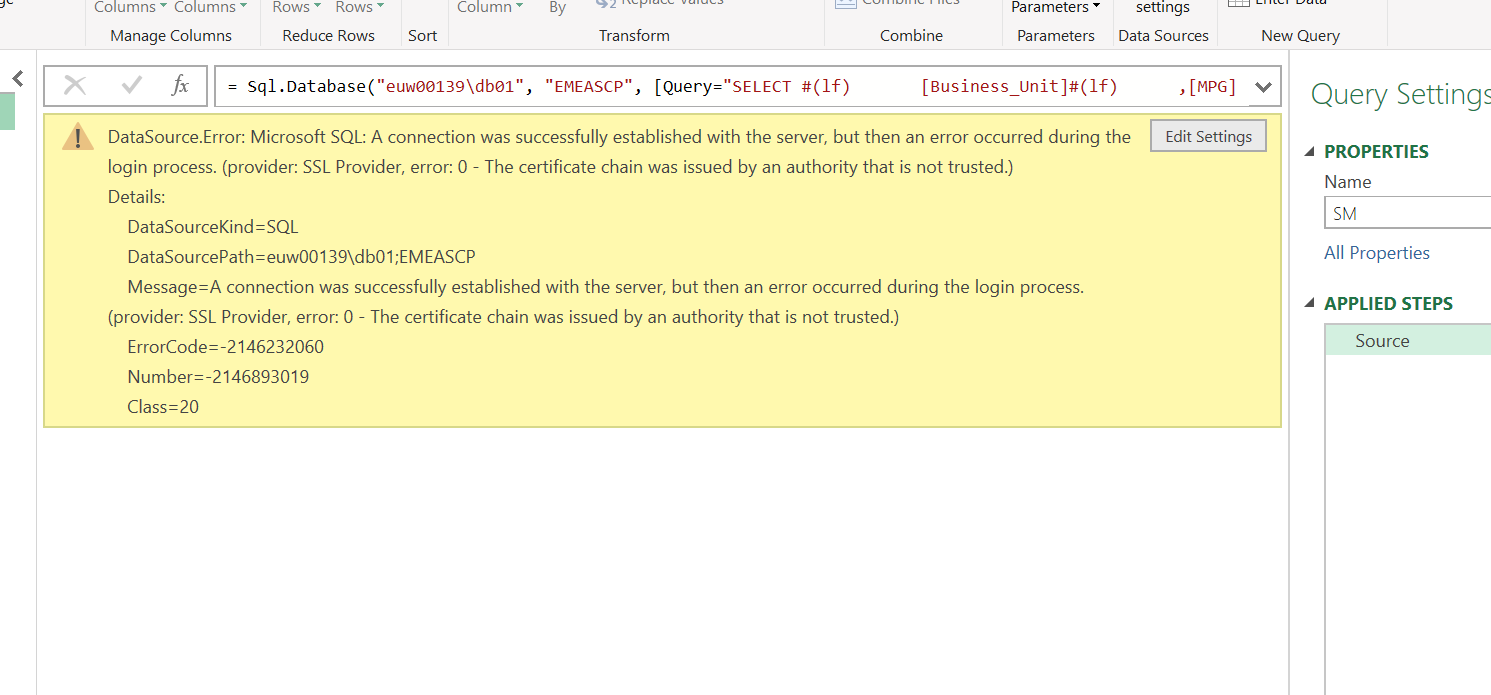Click the fx insert step icon

point(181,86)
